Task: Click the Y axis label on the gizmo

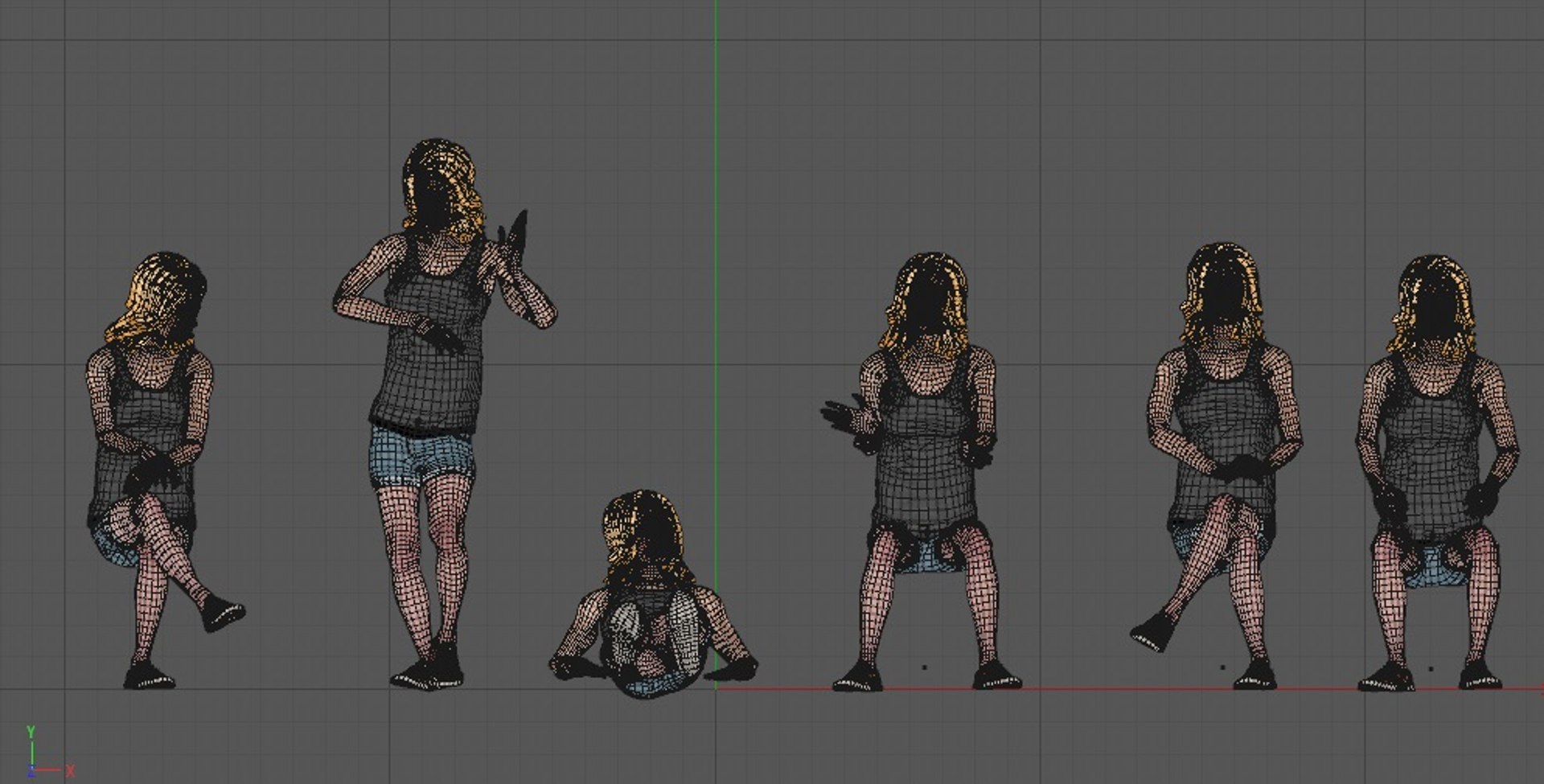Action: tap(31, 731)
